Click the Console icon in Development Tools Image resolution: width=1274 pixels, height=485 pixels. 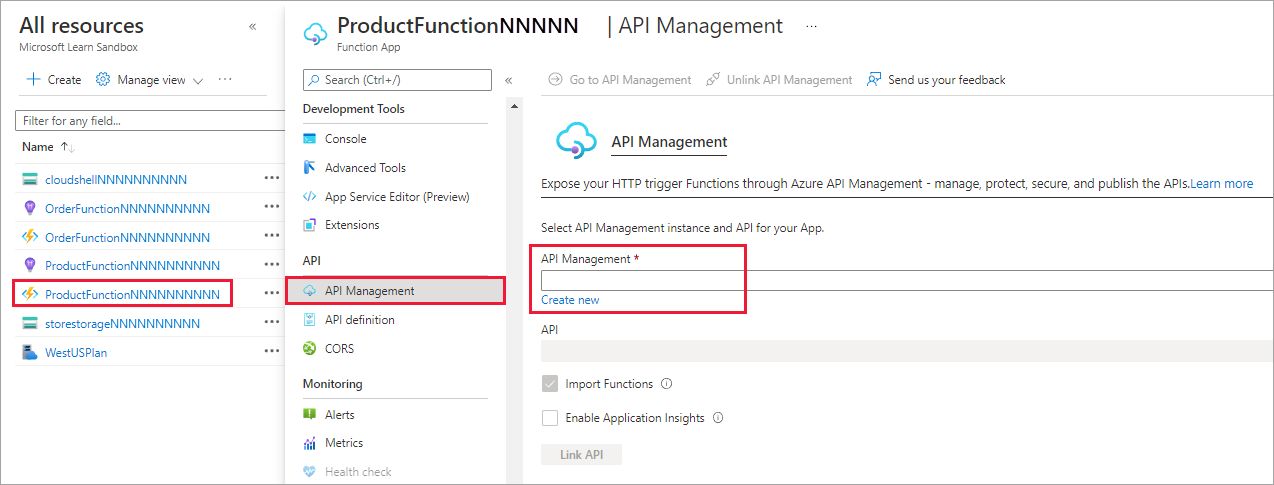310,139
